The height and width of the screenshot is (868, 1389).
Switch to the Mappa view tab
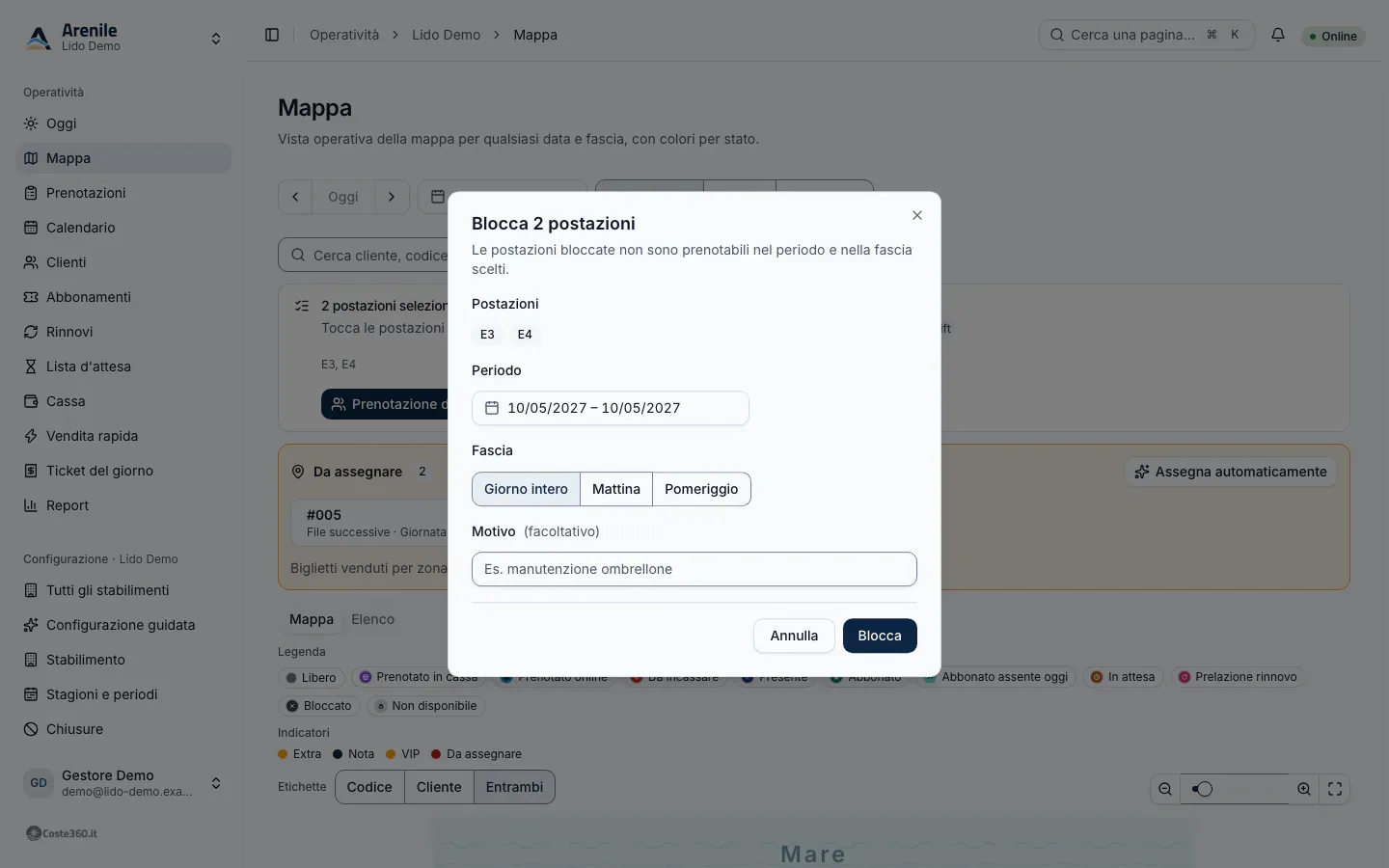312,619
